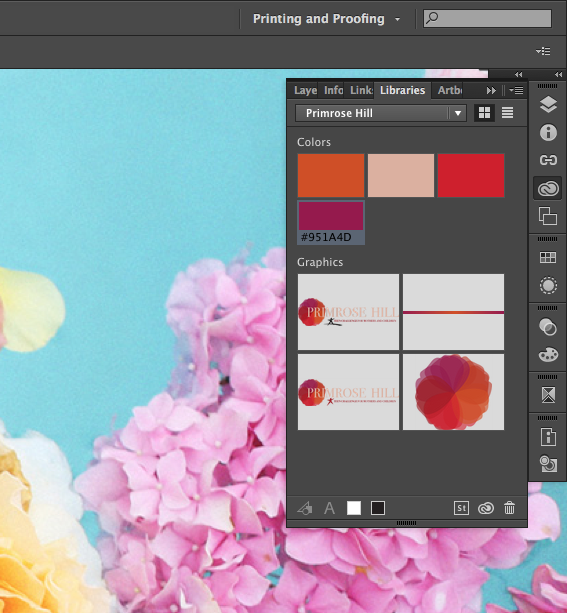Click the Creative Cloud sync status icon
The image size is (567, 613).
point(486,508)
